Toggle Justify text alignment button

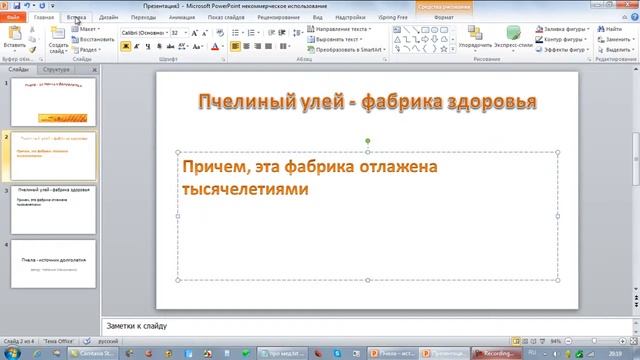(268, 46)
